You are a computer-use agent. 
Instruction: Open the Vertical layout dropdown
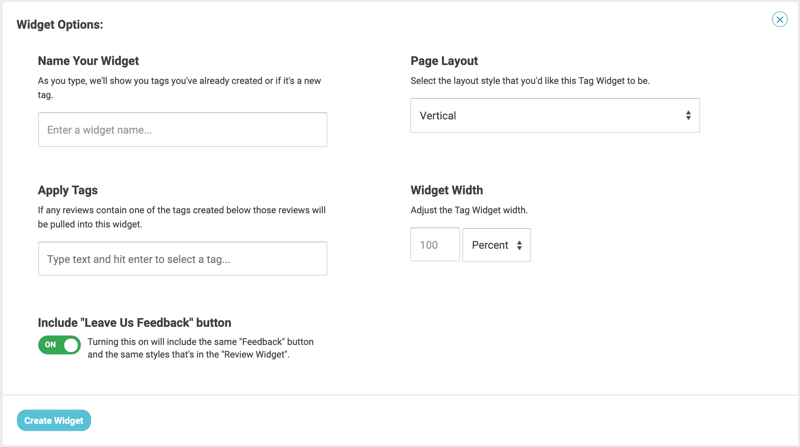(555, 116)
